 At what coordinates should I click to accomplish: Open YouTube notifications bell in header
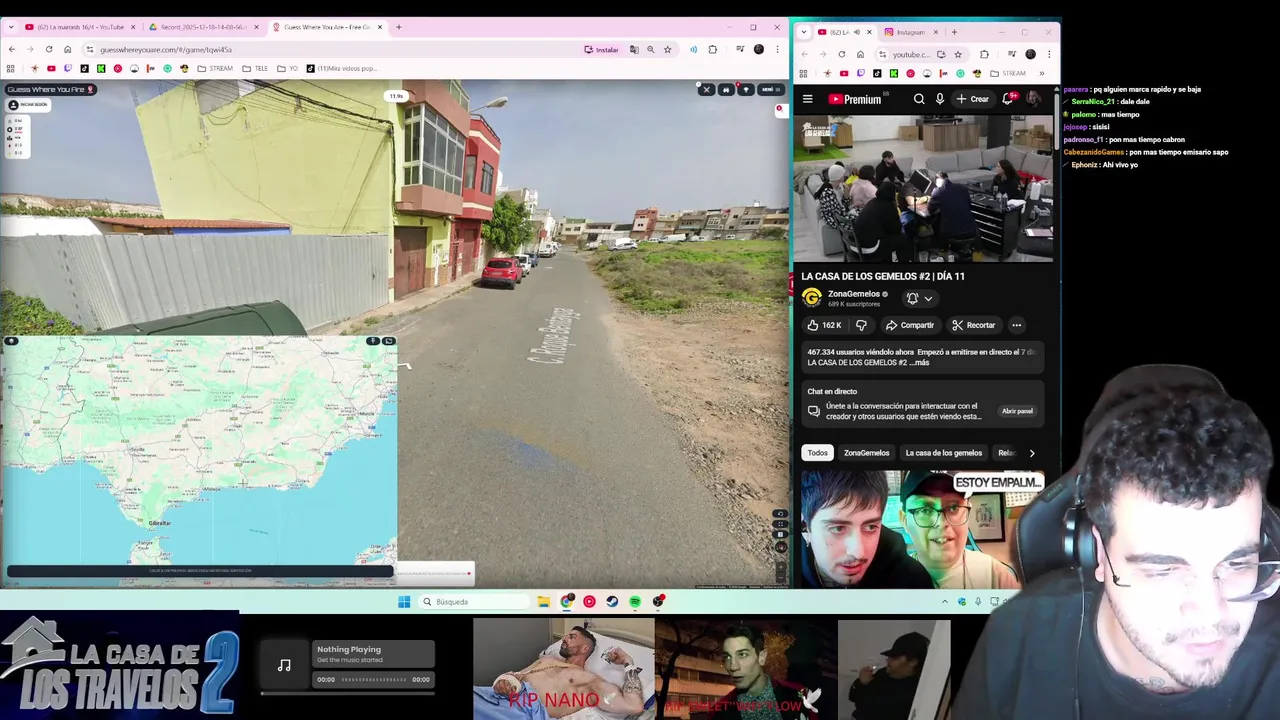1009,98
